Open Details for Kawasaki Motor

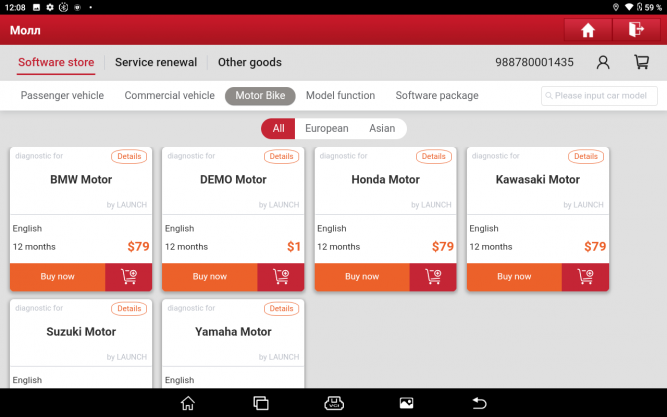586,157
